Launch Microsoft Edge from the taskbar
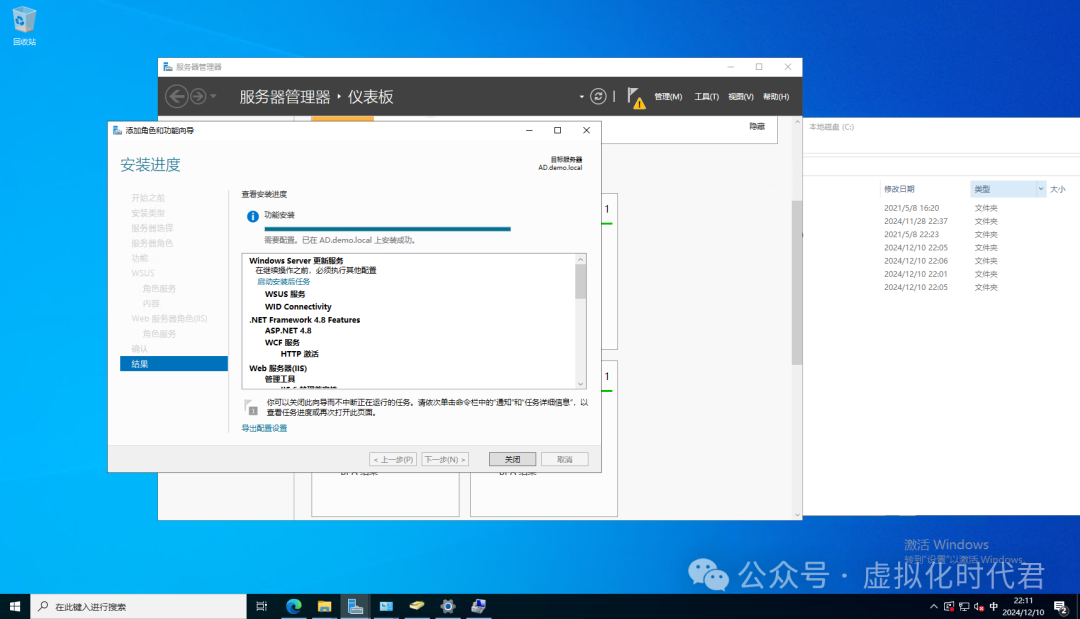Screen dimensions: 1080x619 click(294, 607)
